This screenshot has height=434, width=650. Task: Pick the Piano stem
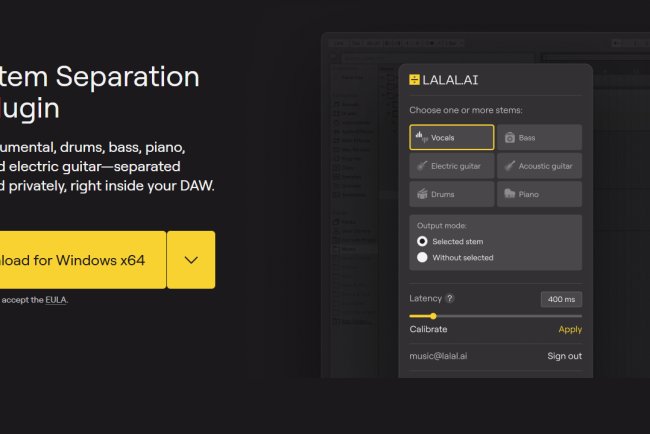click(539, 194)
